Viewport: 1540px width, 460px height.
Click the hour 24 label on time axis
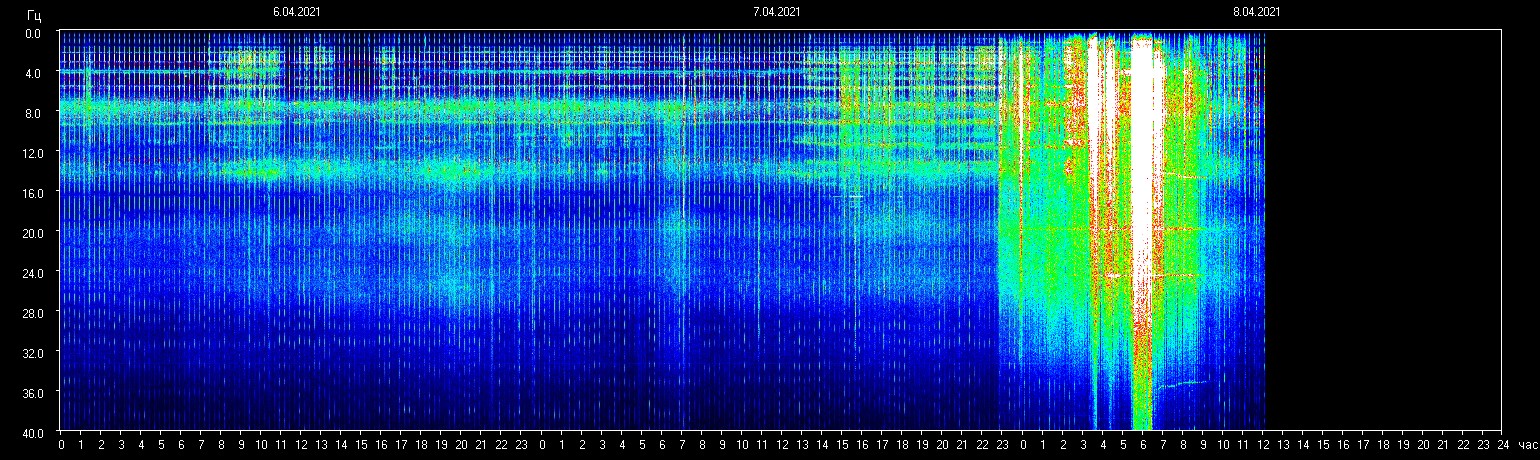point(1502,445)
